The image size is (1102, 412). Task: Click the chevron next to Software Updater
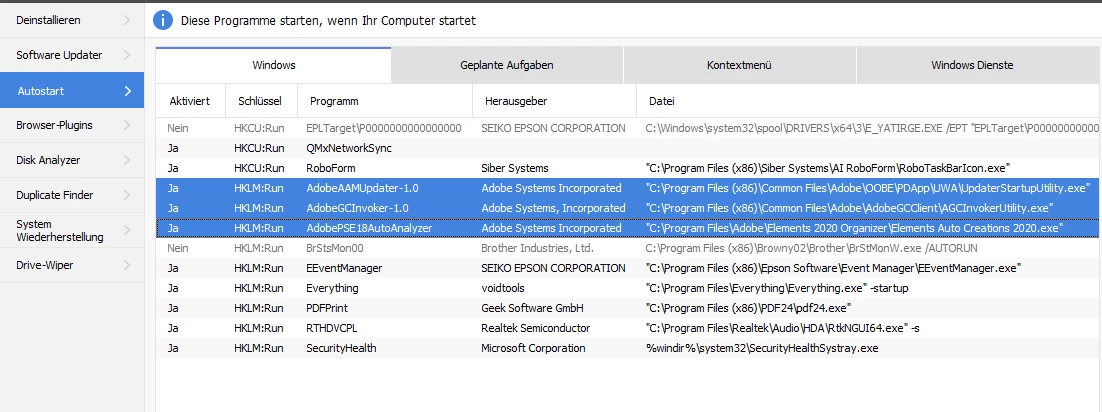point(127,55)
